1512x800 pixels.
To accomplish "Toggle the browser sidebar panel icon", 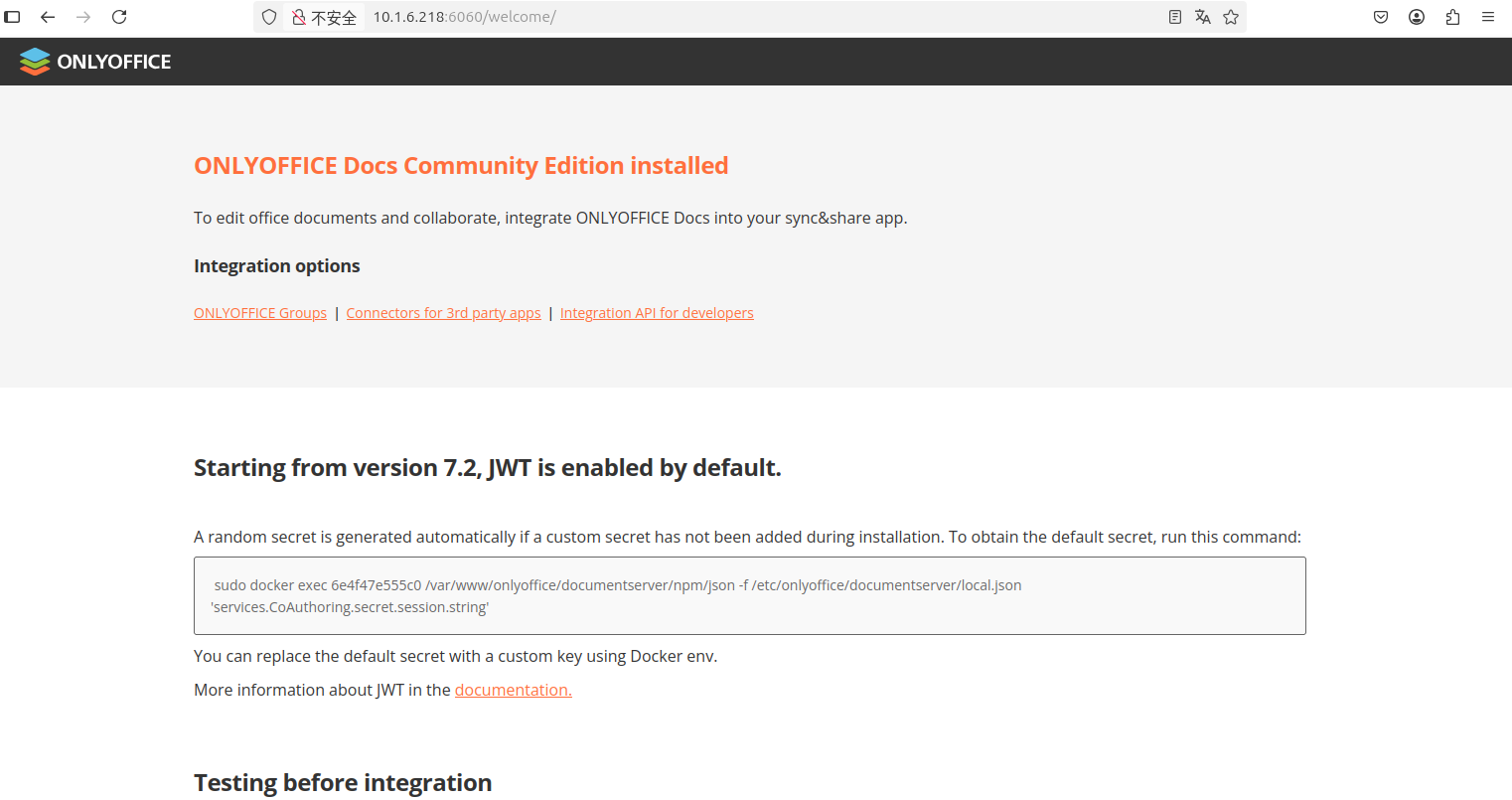I will coord(13,17).
